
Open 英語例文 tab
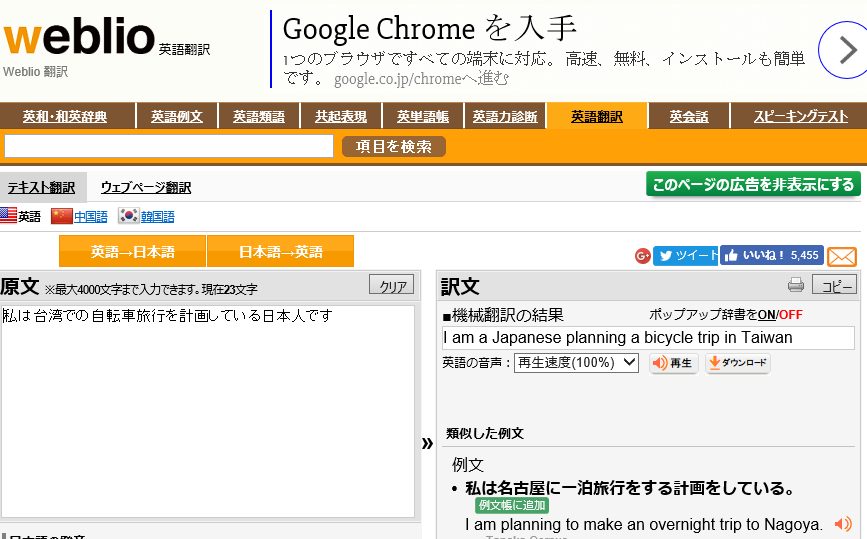coord(177,117)
